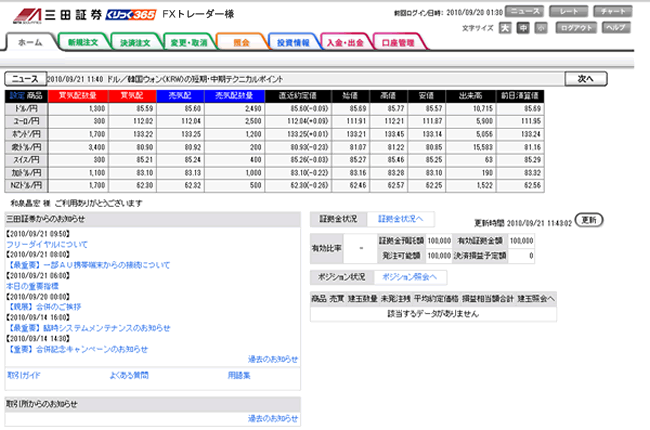The image size is (650, 430).
Task: Open 過去のお知らせ under 三田証券 notices
Action: point(273,359)
